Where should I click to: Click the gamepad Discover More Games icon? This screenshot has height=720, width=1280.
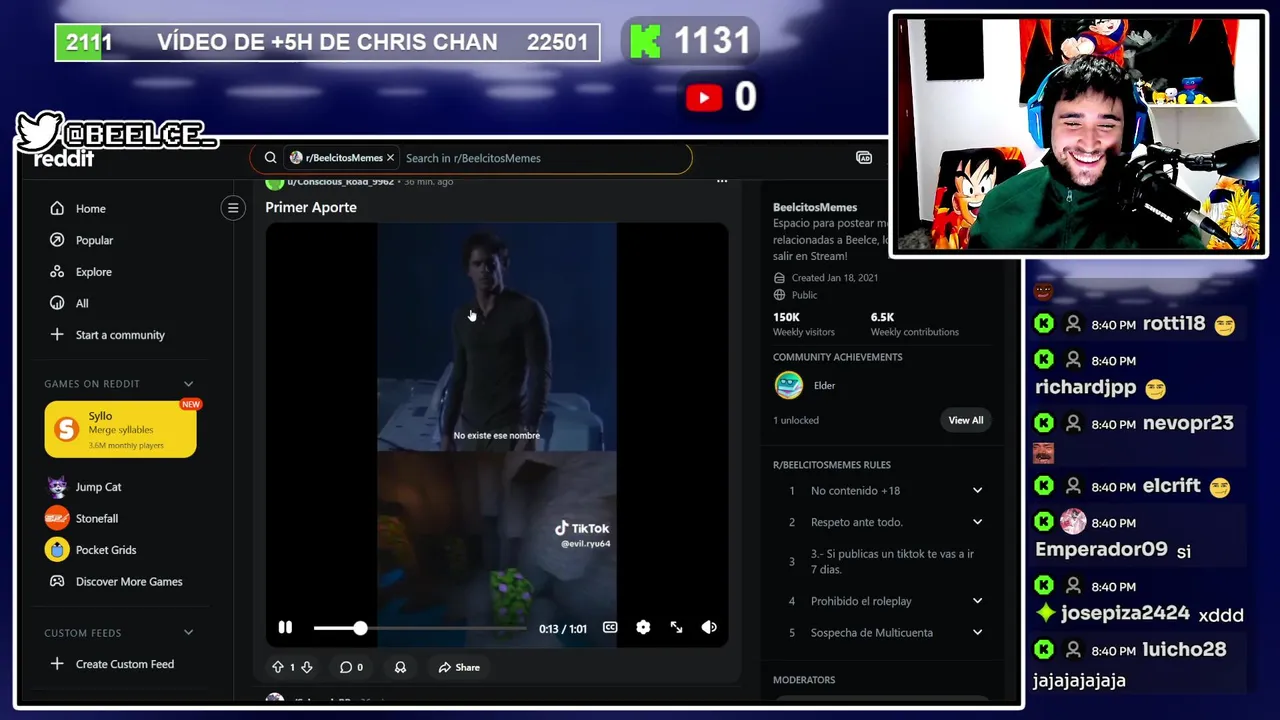57,581
